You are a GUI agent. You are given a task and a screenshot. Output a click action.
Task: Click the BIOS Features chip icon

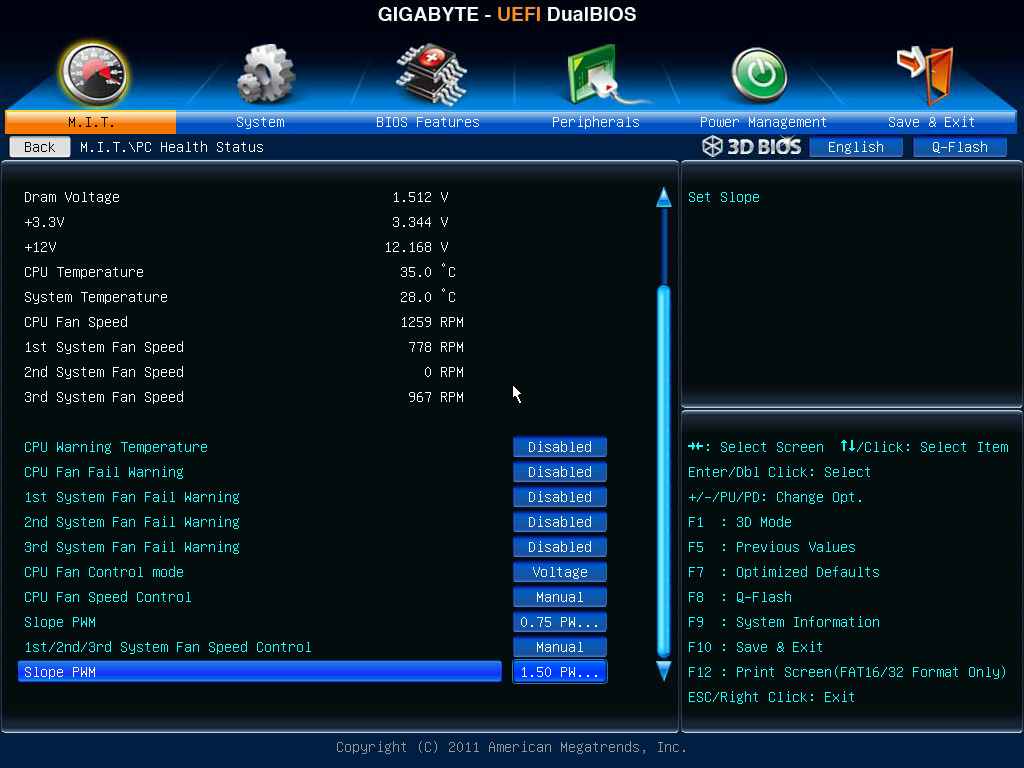coord(431,74)
